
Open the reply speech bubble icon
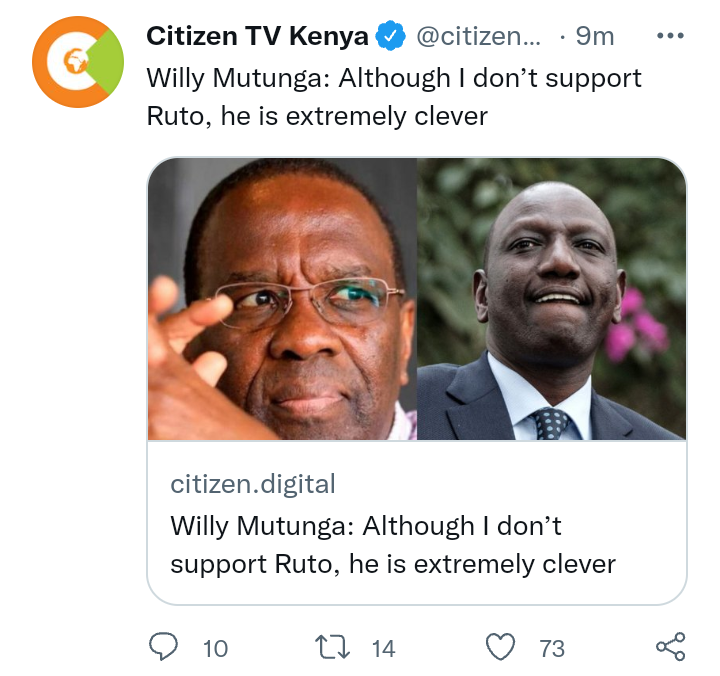pyautogui.click(x=163, y=647)
